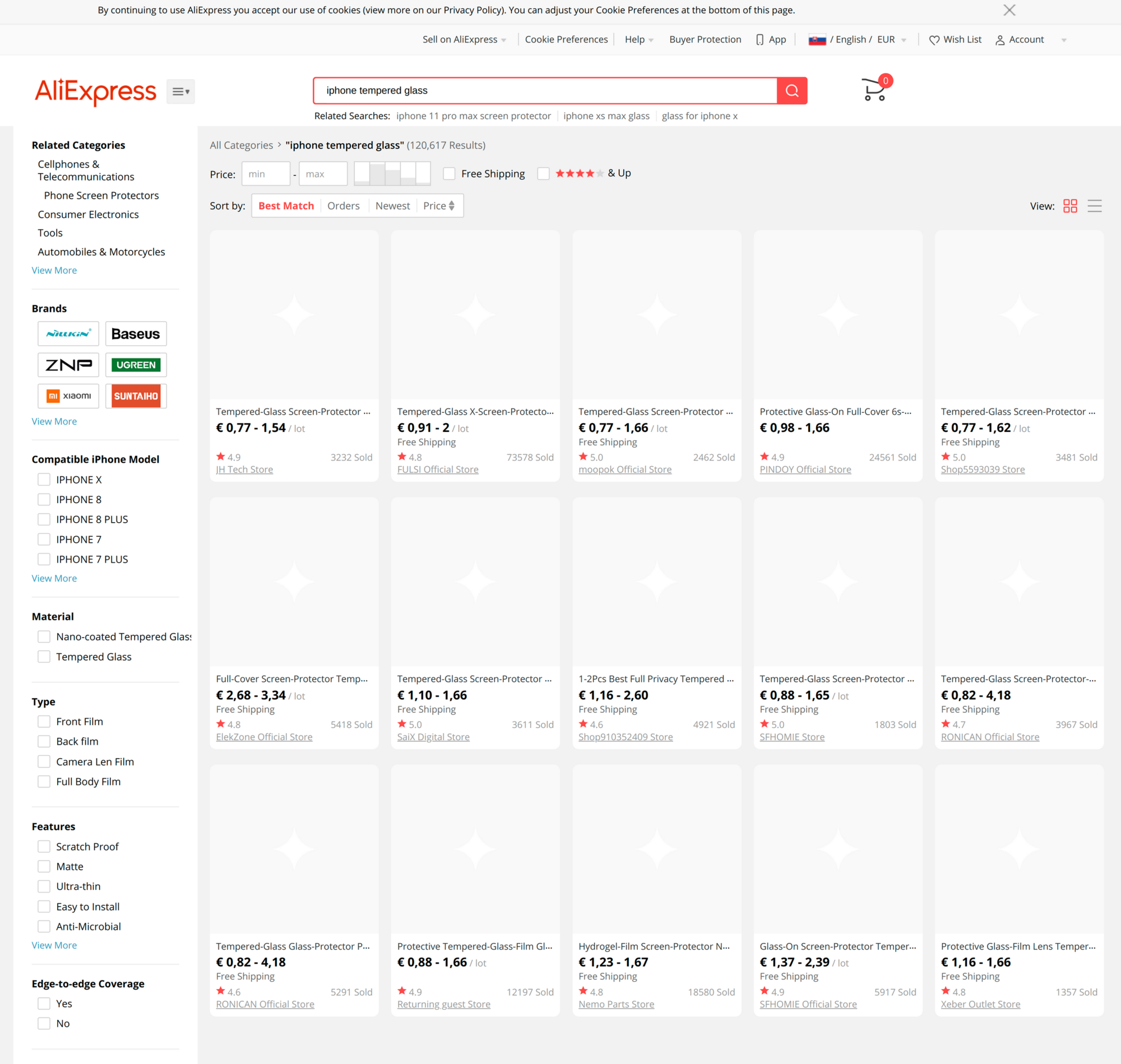Sort results by Newest
The width and height of the screenshot is (1121, 1064).
pos(392,206)
